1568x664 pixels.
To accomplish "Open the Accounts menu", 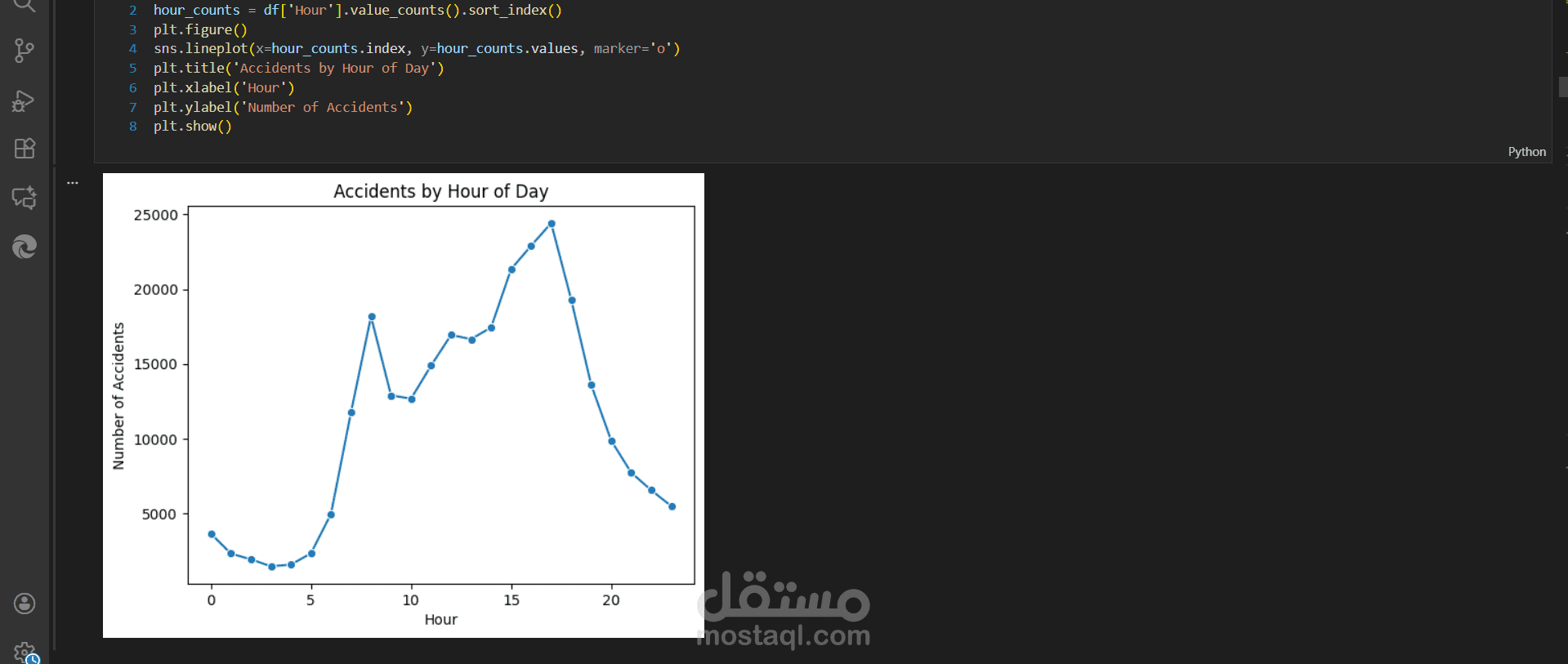I will (25, 604).
